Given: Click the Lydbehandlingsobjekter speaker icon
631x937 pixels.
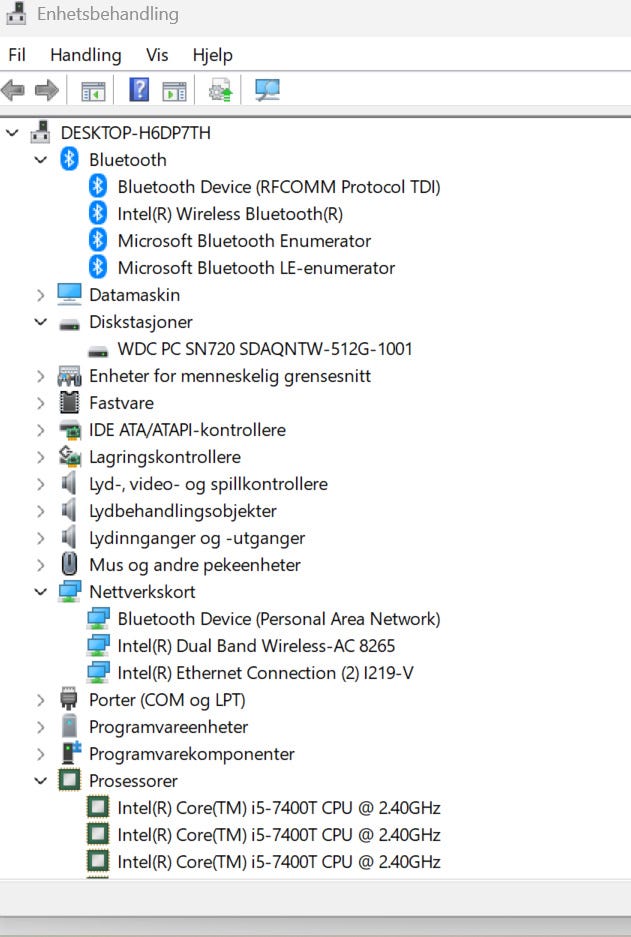Looking at the screenshot, I should (x=69, y=510).
